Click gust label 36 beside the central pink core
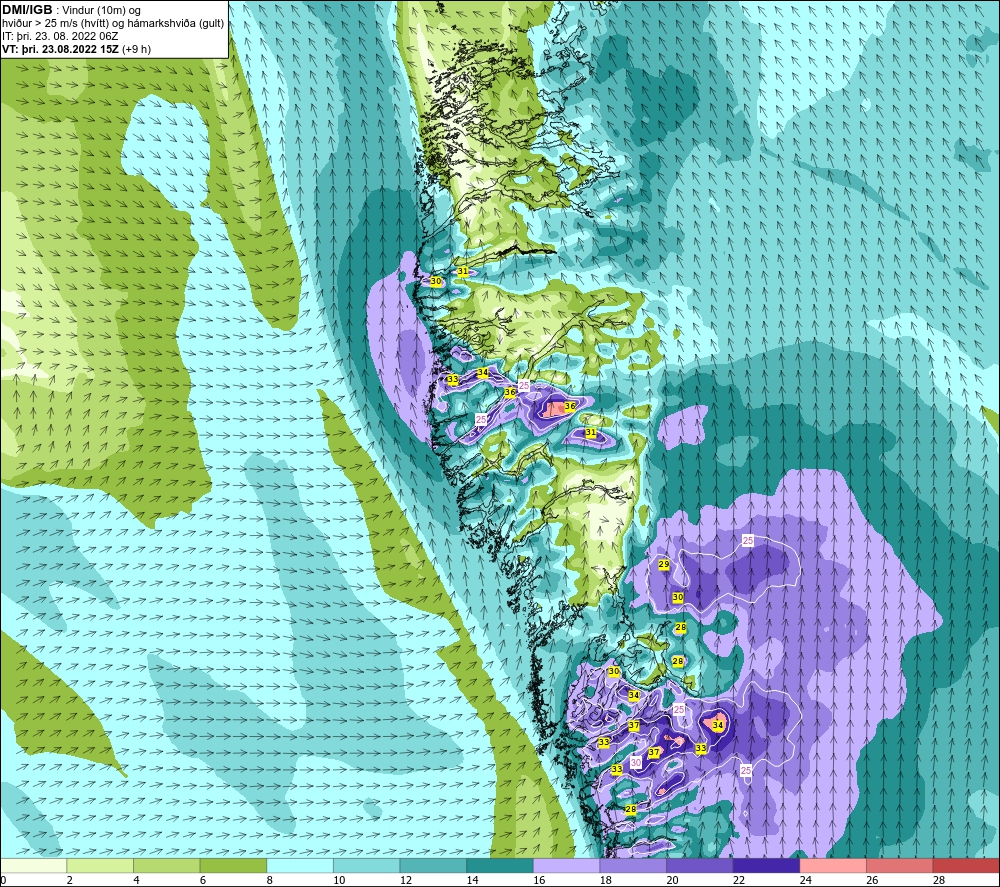This screenshot has width=1000, height=887. coord(570,406)
